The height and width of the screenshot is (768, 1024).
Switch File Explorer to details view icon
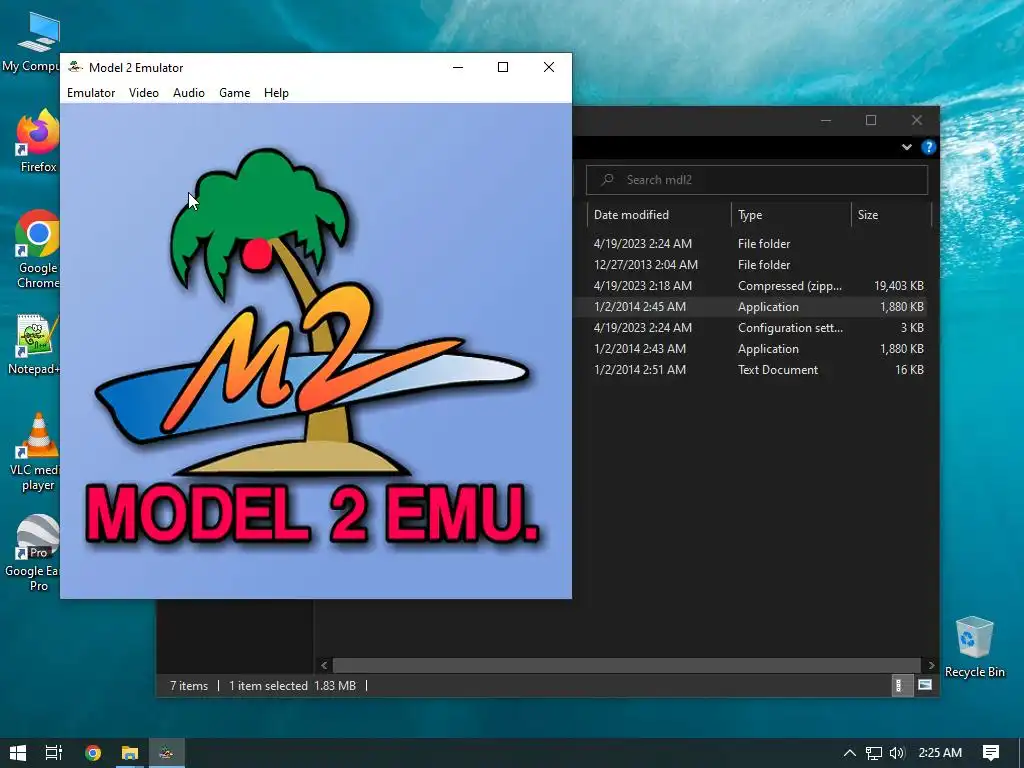pos(900,685)
